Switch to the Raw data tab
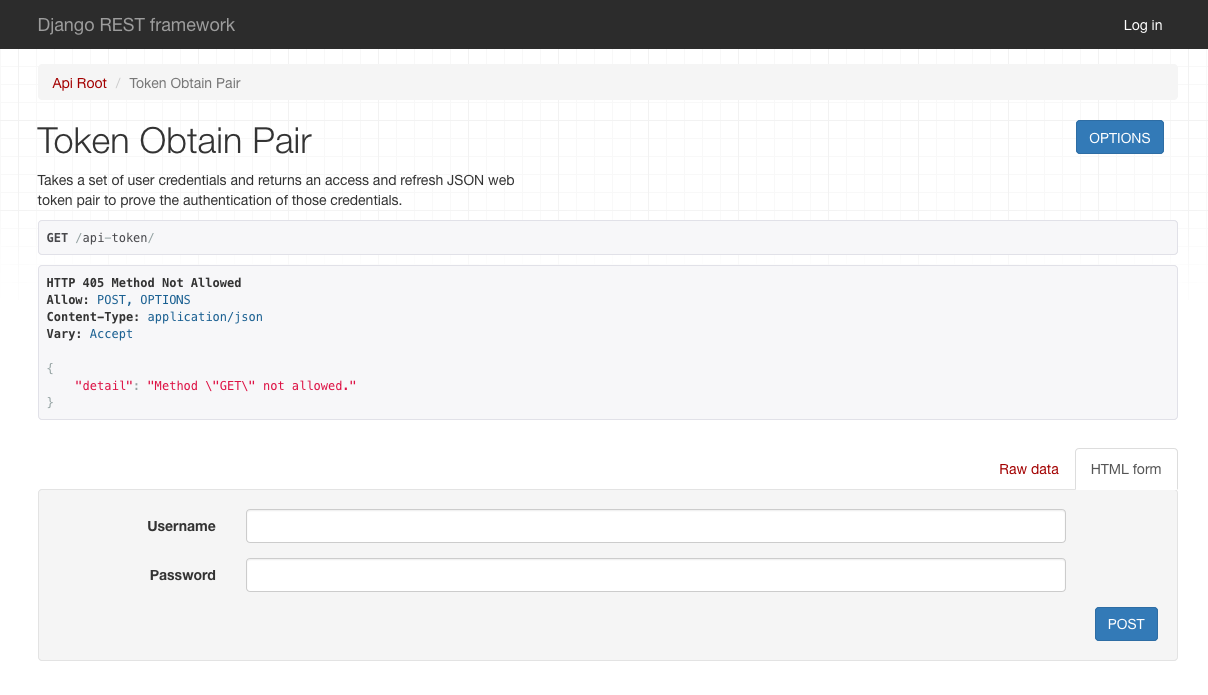The image size is (1208, 695). (x=1028, y=468)
